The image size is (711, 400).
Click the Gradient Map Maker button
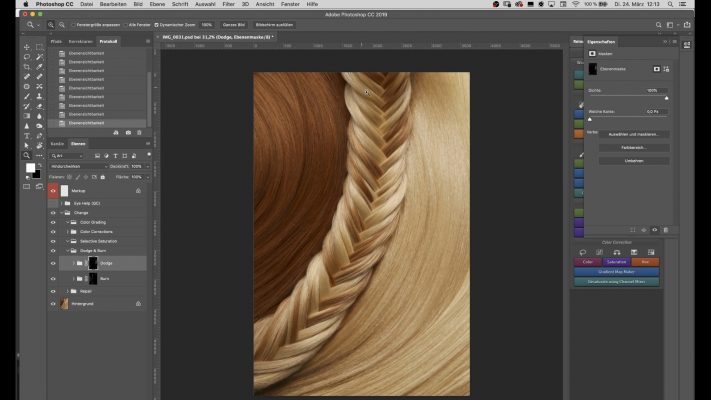coord(616,272)
